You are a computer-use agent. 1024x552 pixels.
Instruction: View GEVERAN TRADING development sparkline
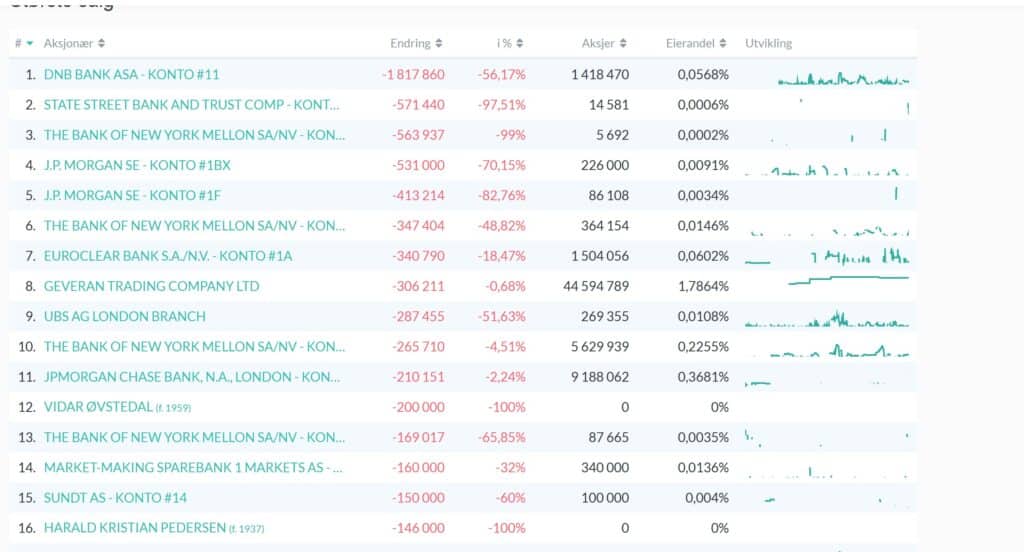(848, 281)
